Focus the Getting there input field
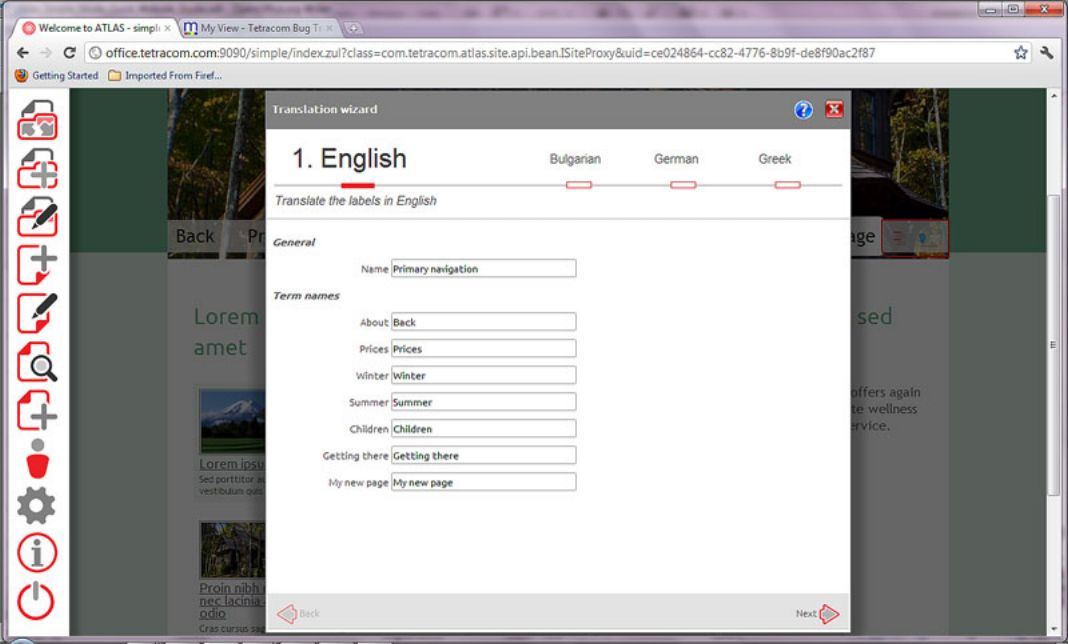 coord(483,455)
